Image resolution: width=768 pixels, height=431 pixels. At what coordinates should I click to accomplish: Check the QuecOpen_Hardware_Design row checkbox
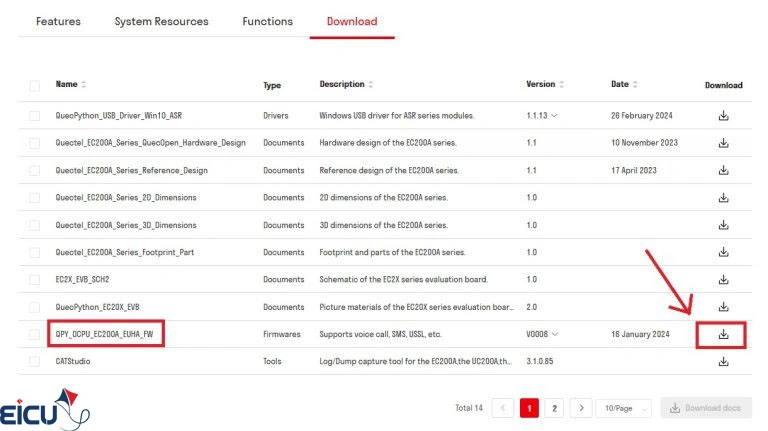pos(34,143)
